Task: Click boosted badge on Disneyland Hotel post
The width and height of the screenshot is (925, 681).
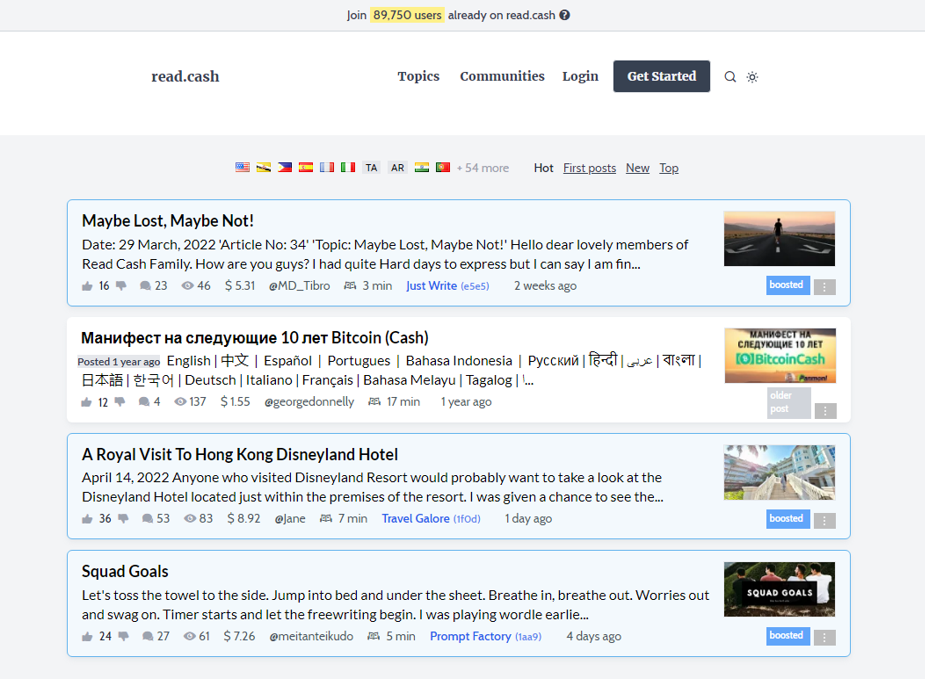Action: (788, 519)
